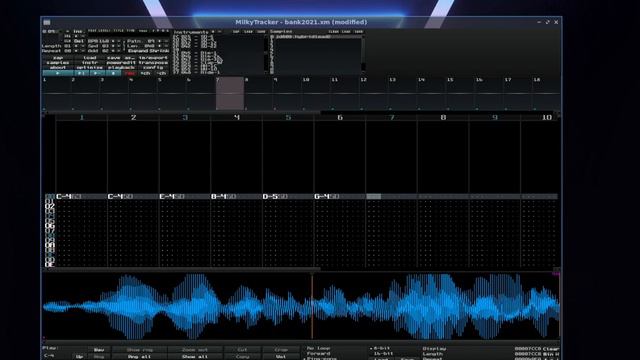Click the instruments list scrollbar
The height and width of the screenshot is (360, 640).
point(266,54)
